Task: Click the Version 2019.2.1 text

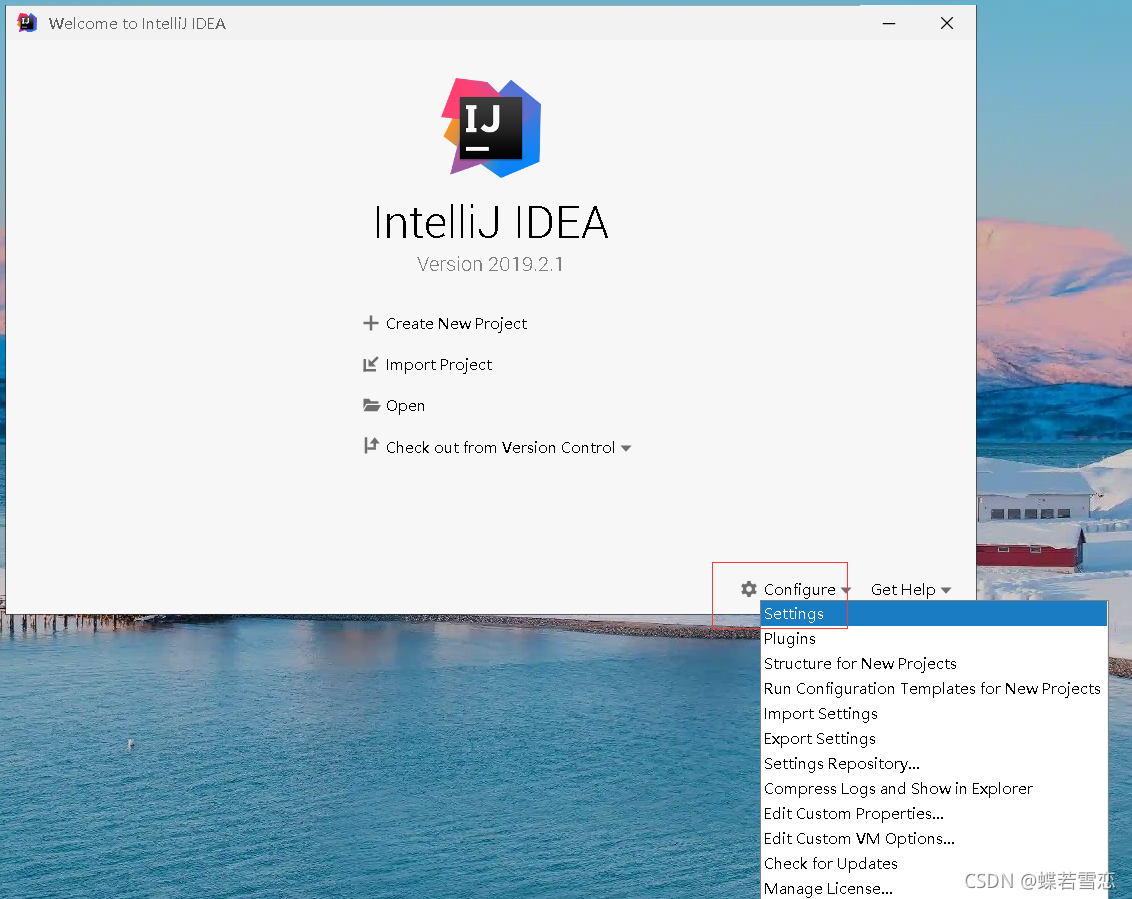Action: [x=490, y=264]
